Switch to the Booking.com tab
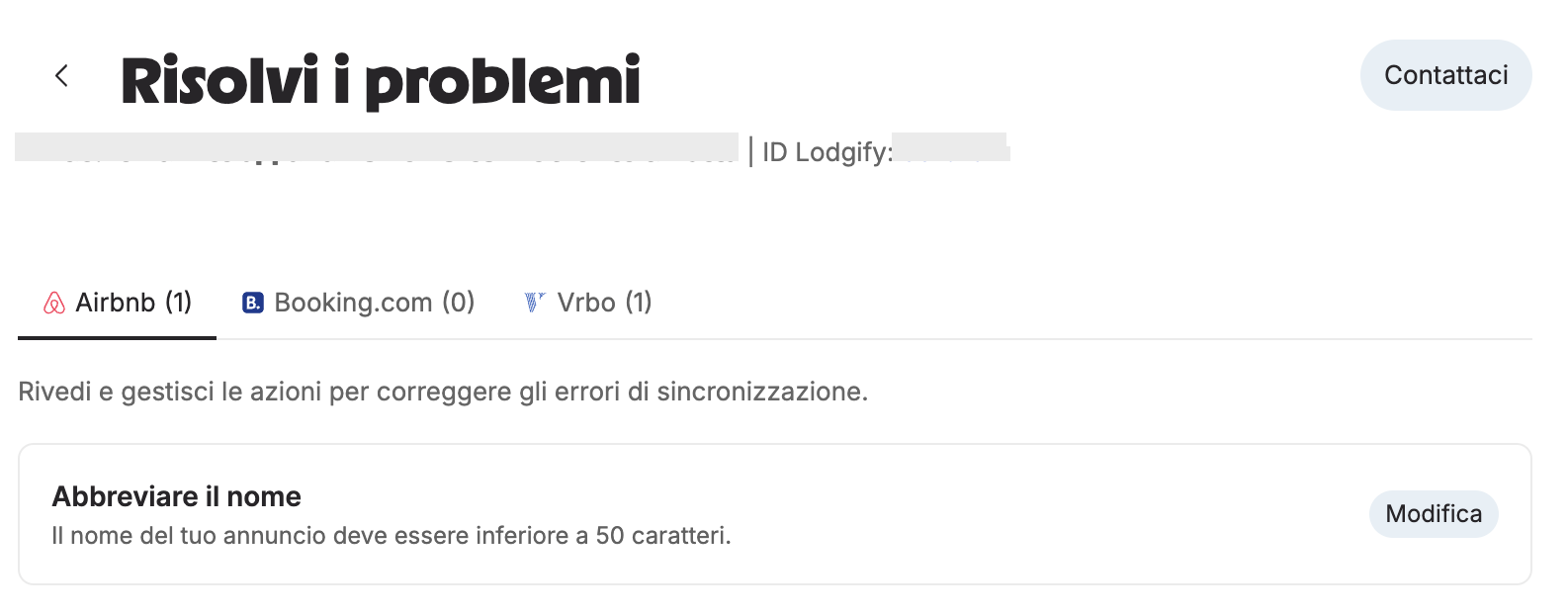This screenshot has height=615, width=1568. coord(359,303)
